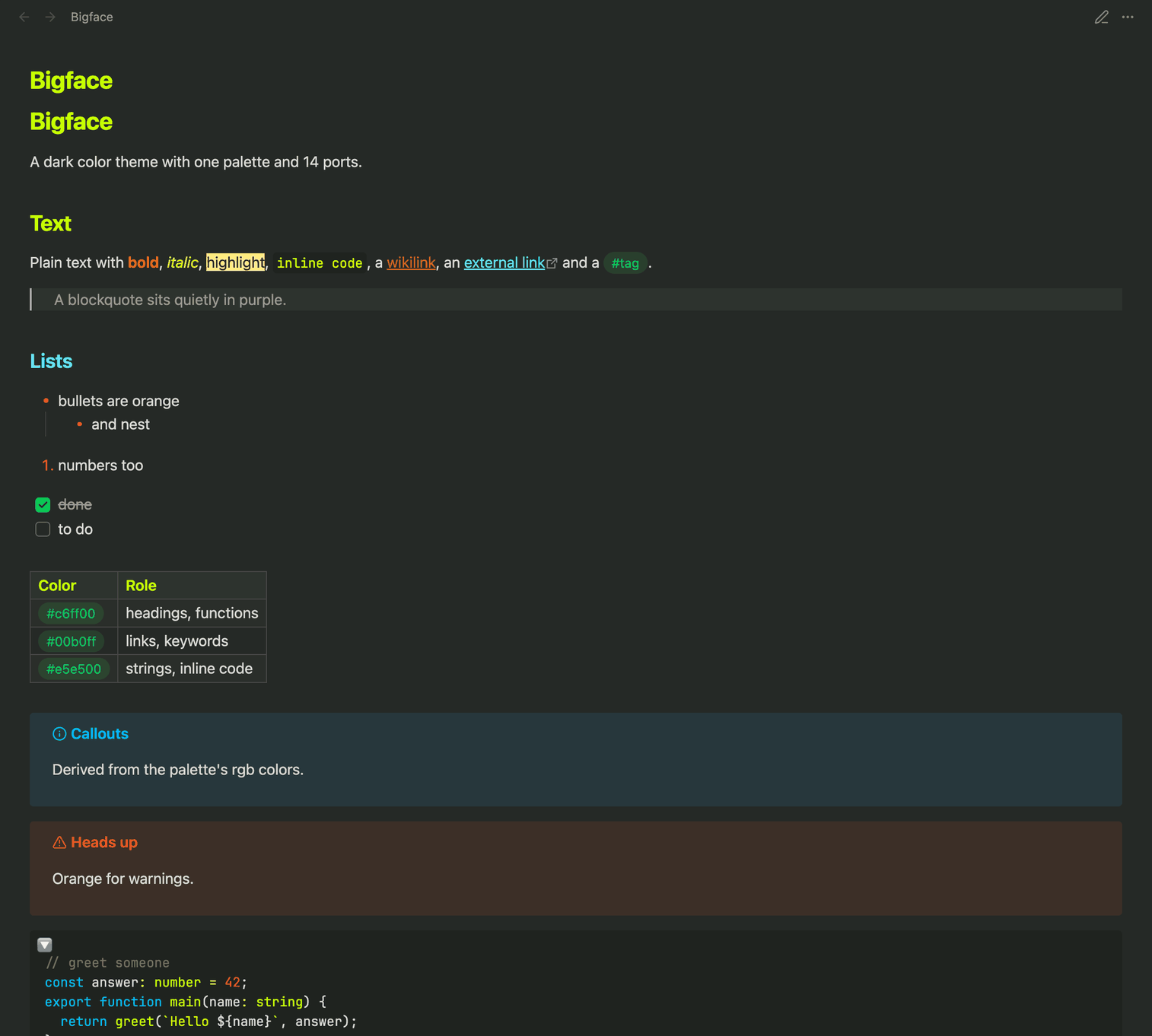
Task: Go forward with the right arrow icon
Action: click(50, 17)
